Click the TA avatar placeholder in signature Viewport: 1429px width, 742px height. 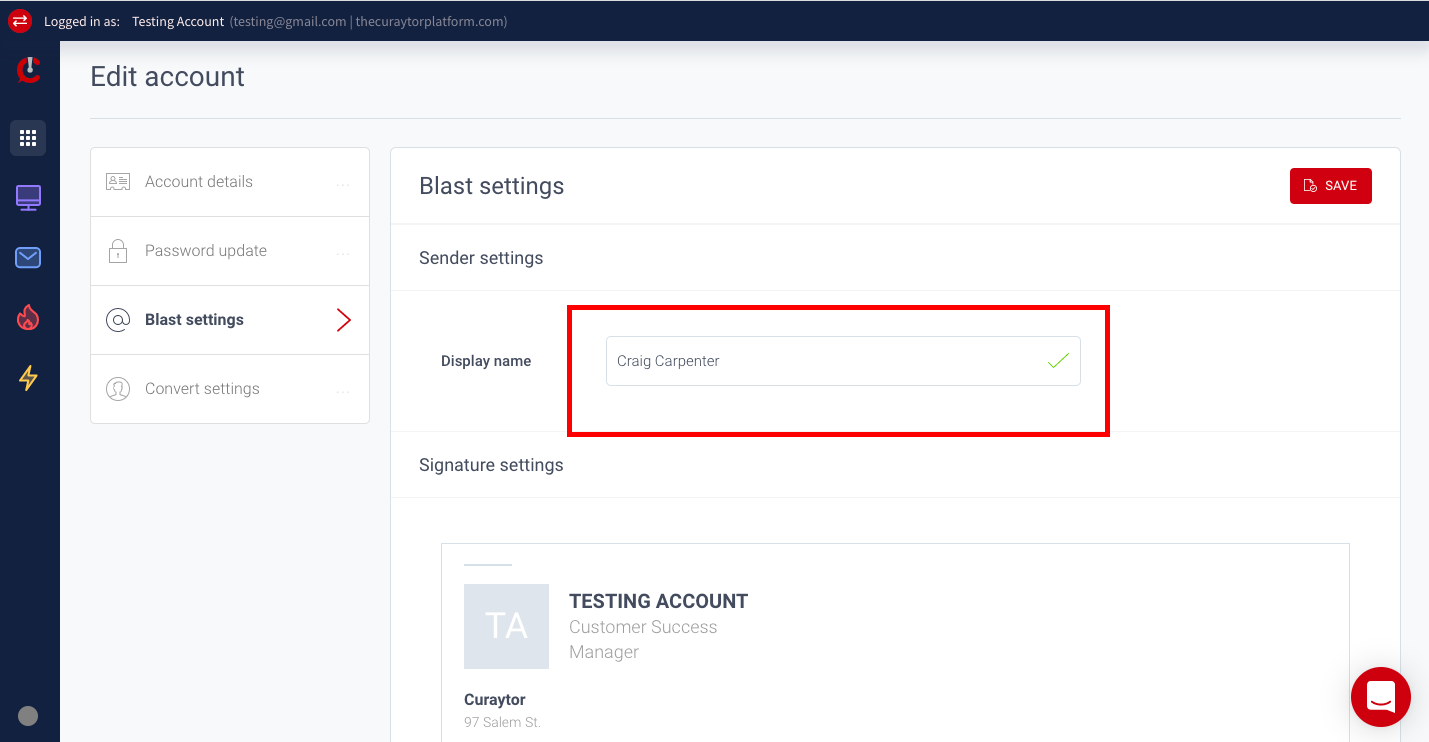(506, 626)
